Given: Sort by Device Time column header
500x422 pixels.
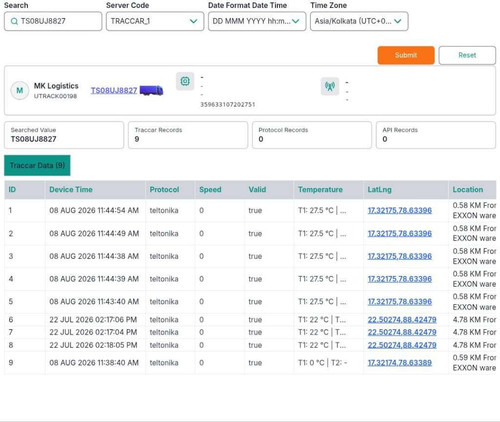Looking at the screenshot, I should coord(71,190).
